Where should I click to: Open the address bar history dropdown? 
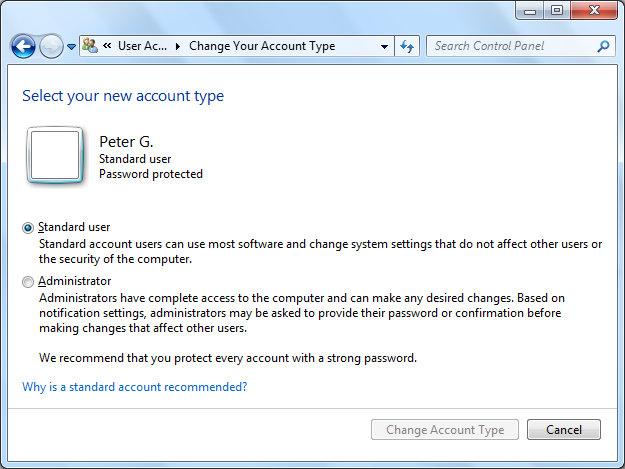[x=385, y=46]
